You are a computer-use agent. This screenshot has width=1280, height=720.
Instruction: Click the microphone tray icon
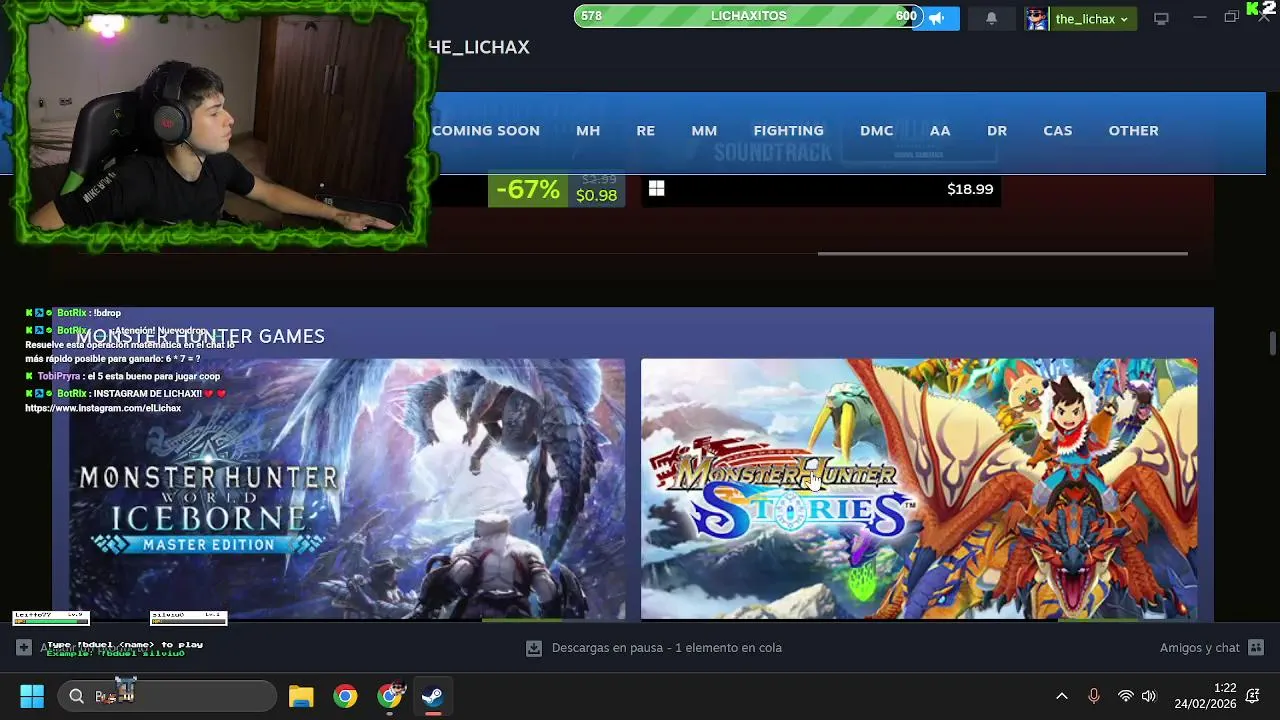tap(1094, 696)
